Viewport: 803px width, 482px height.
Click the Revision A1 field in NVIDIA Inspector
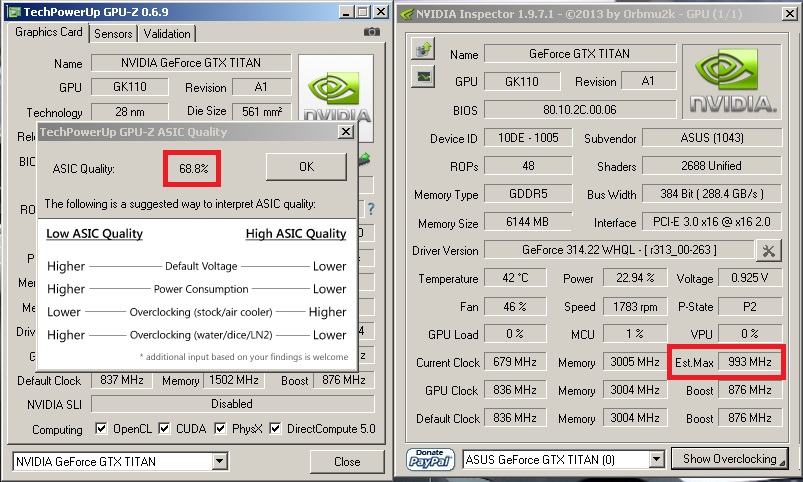[648, 81]
